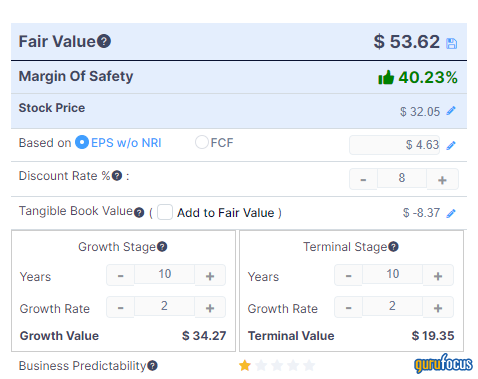Edit Tangible Book Value with pencil icon
Screen dimensions: 478x379
(x=451, y=213)
